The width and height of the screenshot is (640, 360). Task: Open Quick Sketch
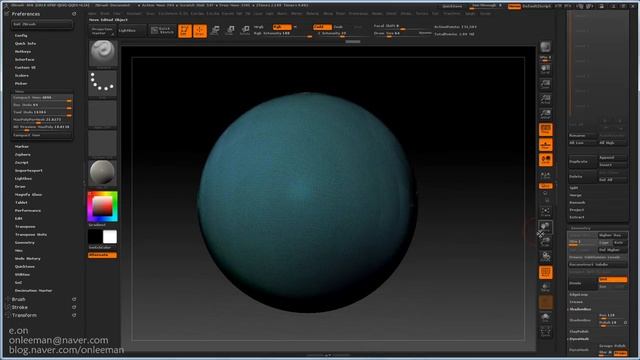[x=162, y=30]
